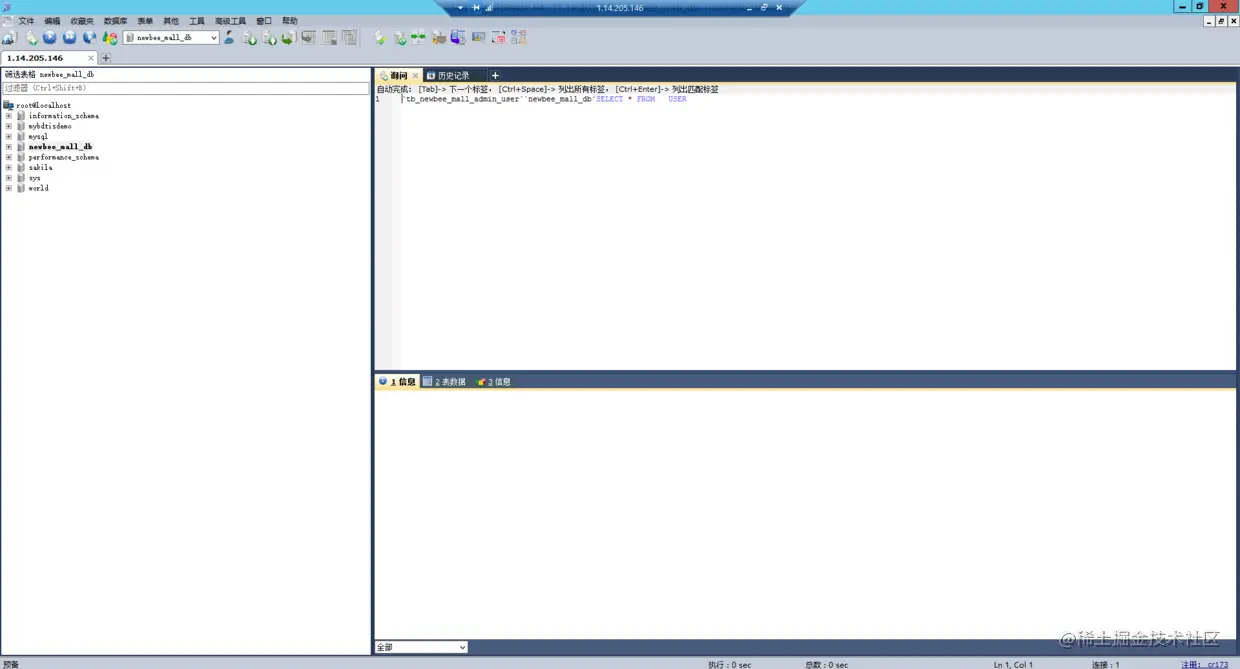The height and width of the screenshot is (669, 1240).
Task: Open the 表单 menu
Action: pos(145,20)
